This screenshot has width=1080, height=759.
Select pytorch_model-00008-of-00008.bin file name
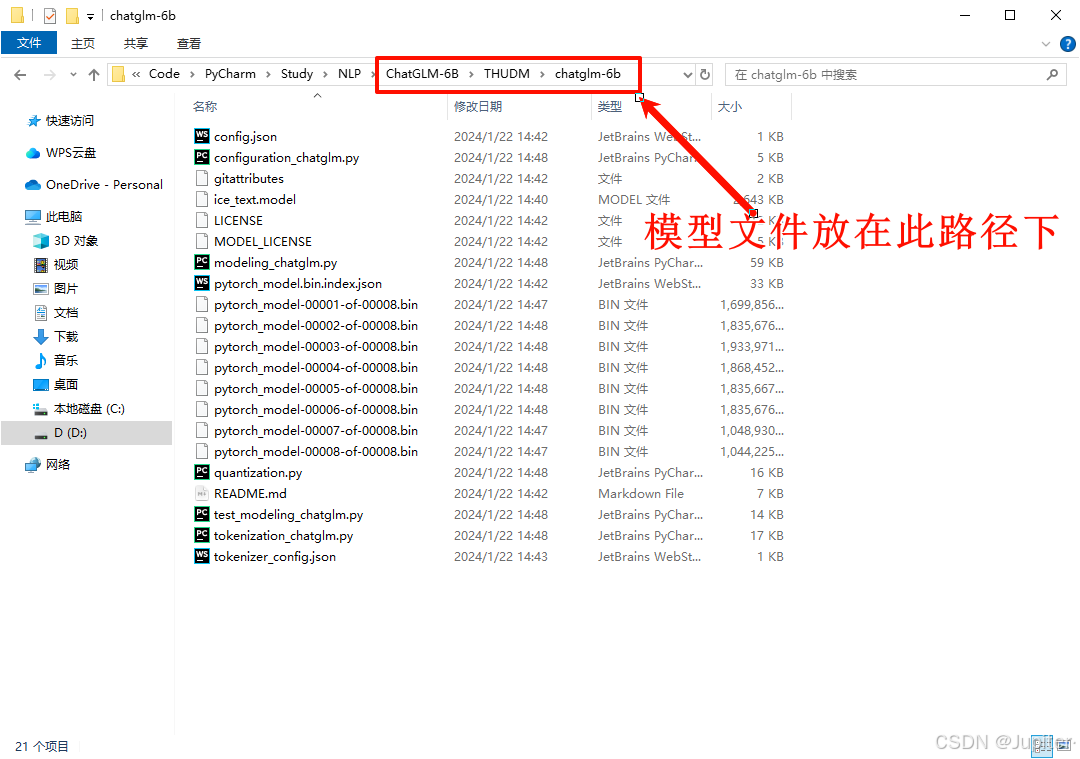315,452
